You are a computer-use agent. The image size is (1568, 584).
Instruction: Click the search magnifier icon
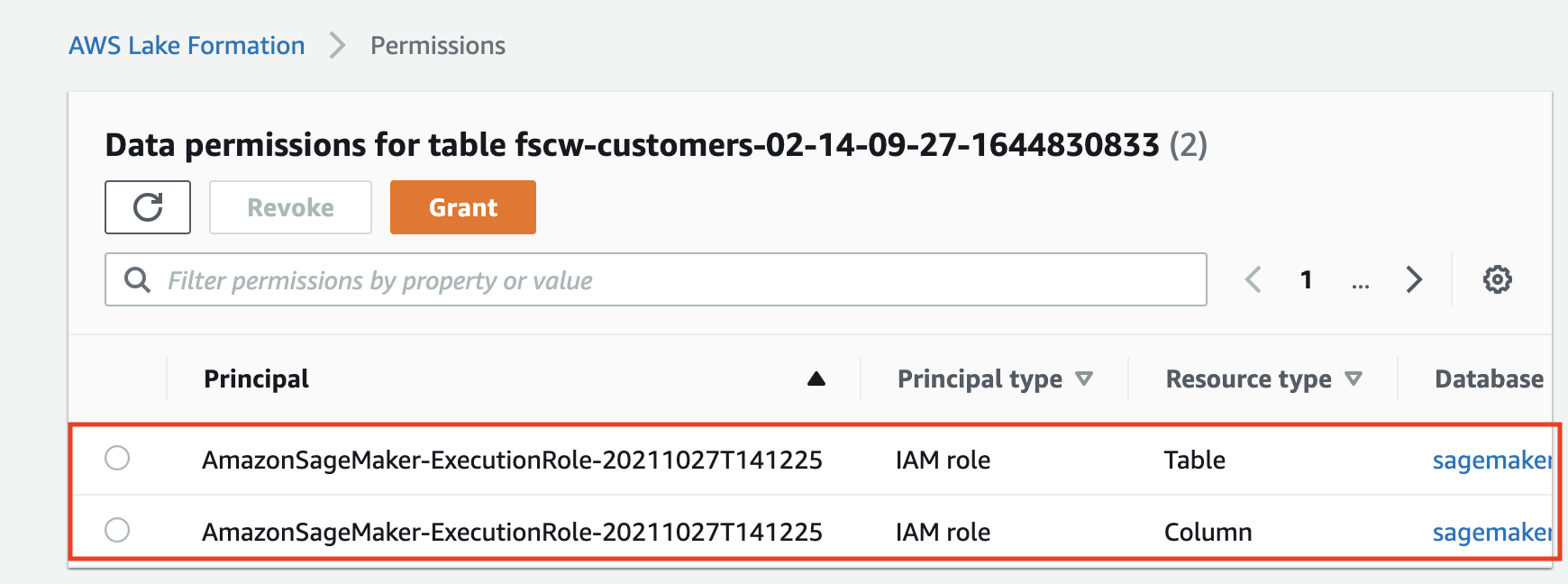pos(137,279)
